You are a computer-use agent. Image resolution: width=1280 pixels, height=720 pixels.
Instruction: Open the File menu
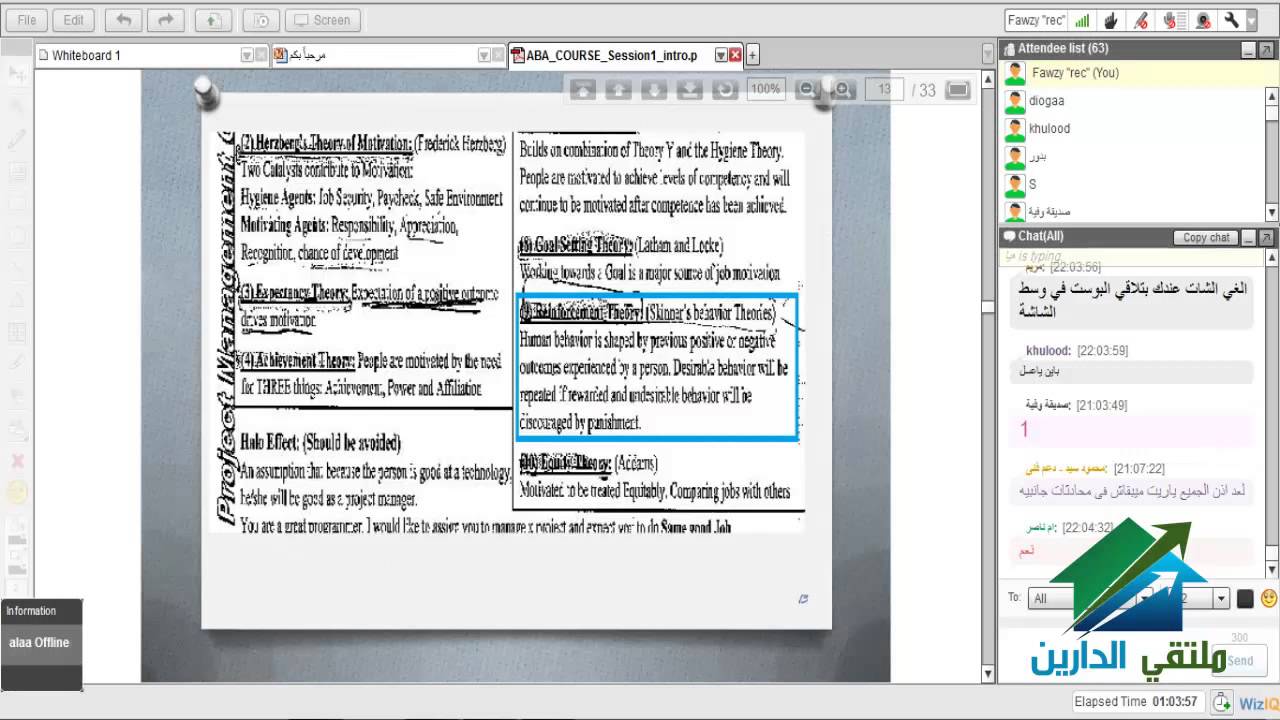point(26,20)
